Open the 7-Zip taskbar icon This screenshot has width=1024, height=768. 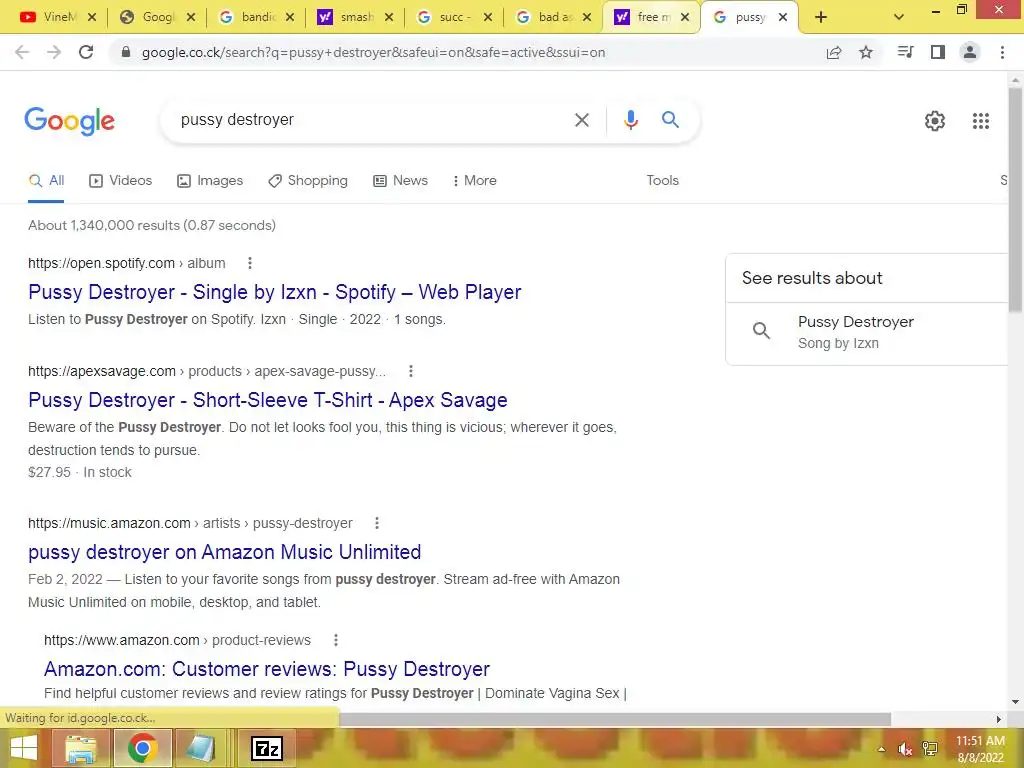coord(266,748)
